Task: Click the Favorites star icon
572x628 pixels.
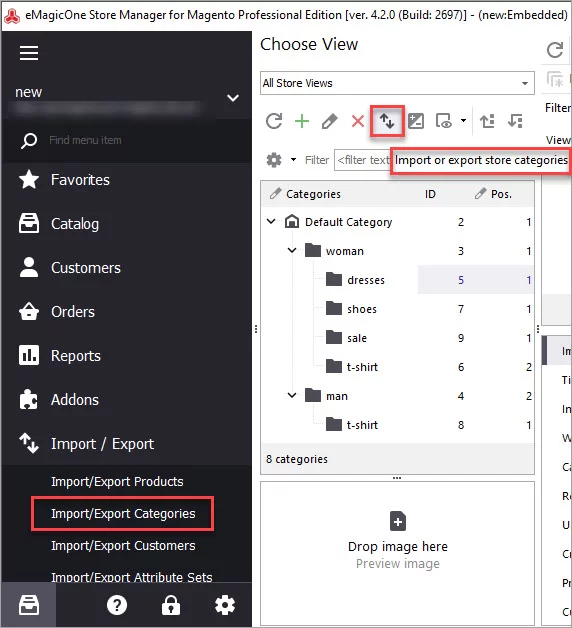Action: (29, 179)
